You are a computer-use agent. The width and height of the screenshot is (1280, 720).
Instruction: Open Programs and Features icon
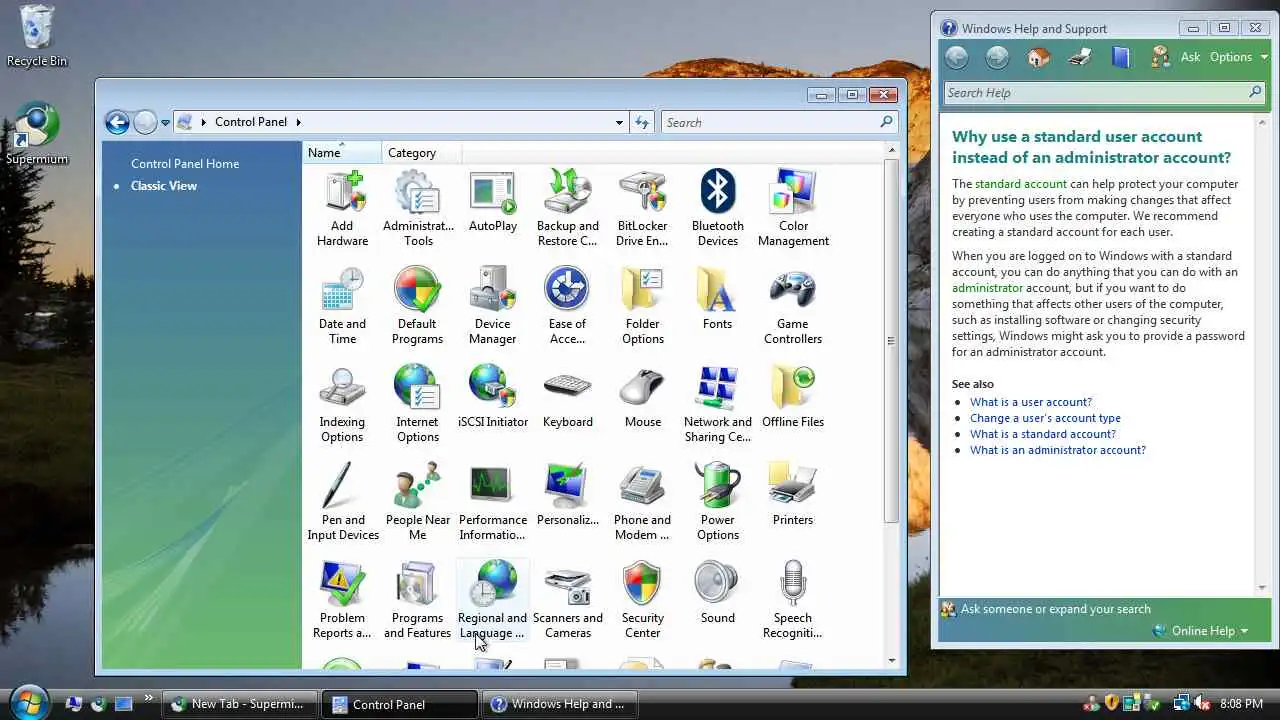pos(418,600)
